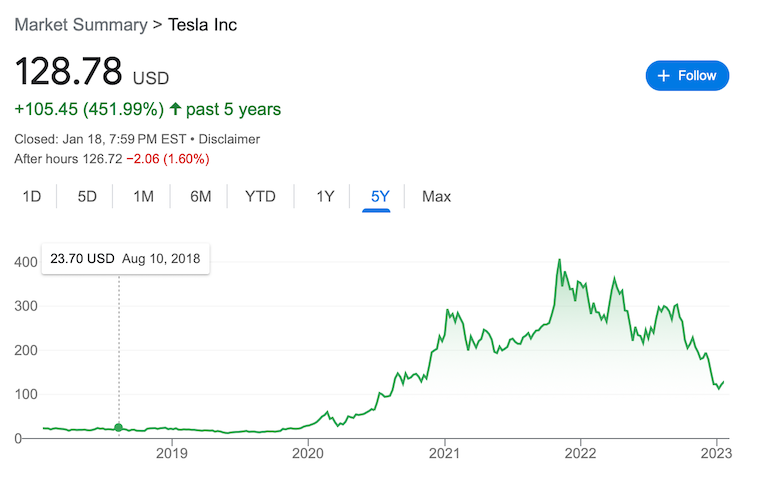The height and width of the screenshot is (478, 780).
Task: Click the plus icon on Follow
Action: (x=662, y=76)
